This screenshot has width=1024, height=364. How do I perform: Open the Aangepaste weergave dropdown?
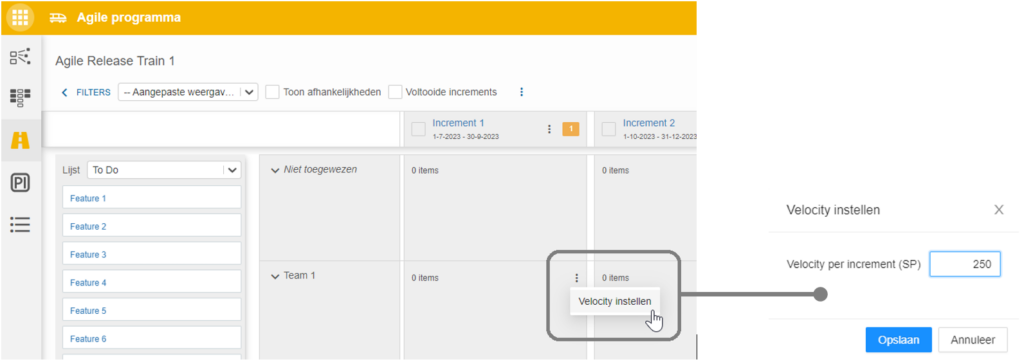point(188,92)
